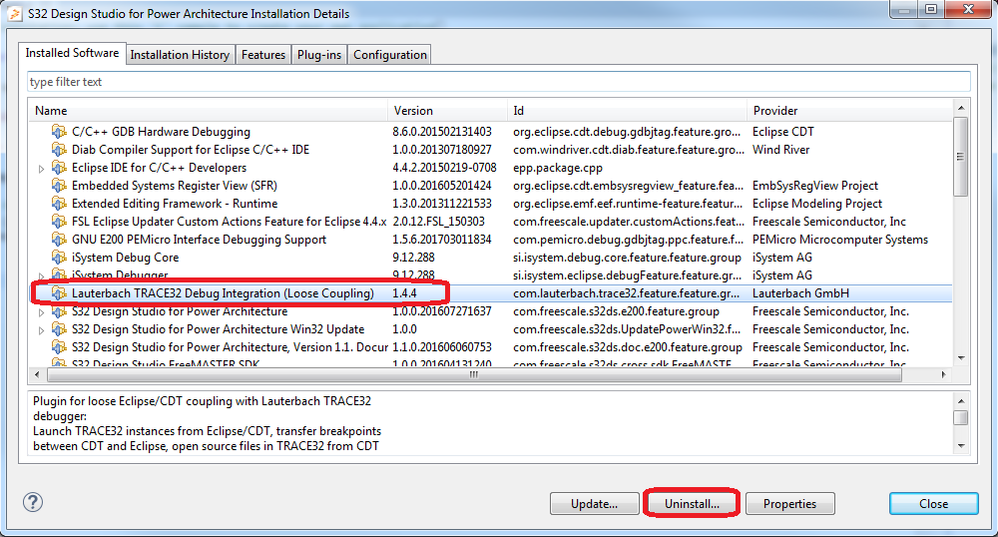Image resolution: width=998 pixels, height=537 pixels.
Task: Open the Configuration tab
Action: pos(390,55)
